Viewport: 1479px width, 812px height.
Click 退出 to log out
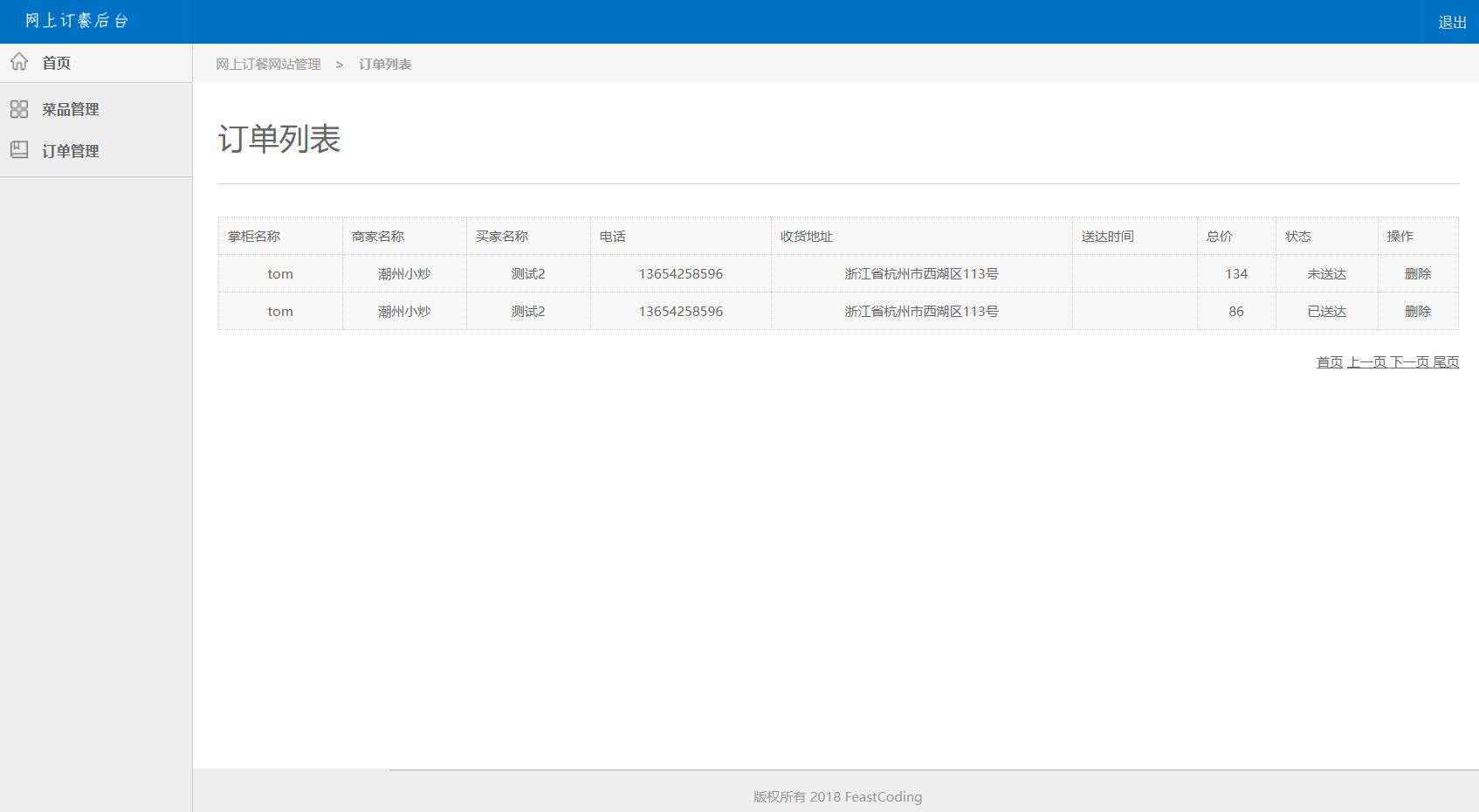point(1452,22)
